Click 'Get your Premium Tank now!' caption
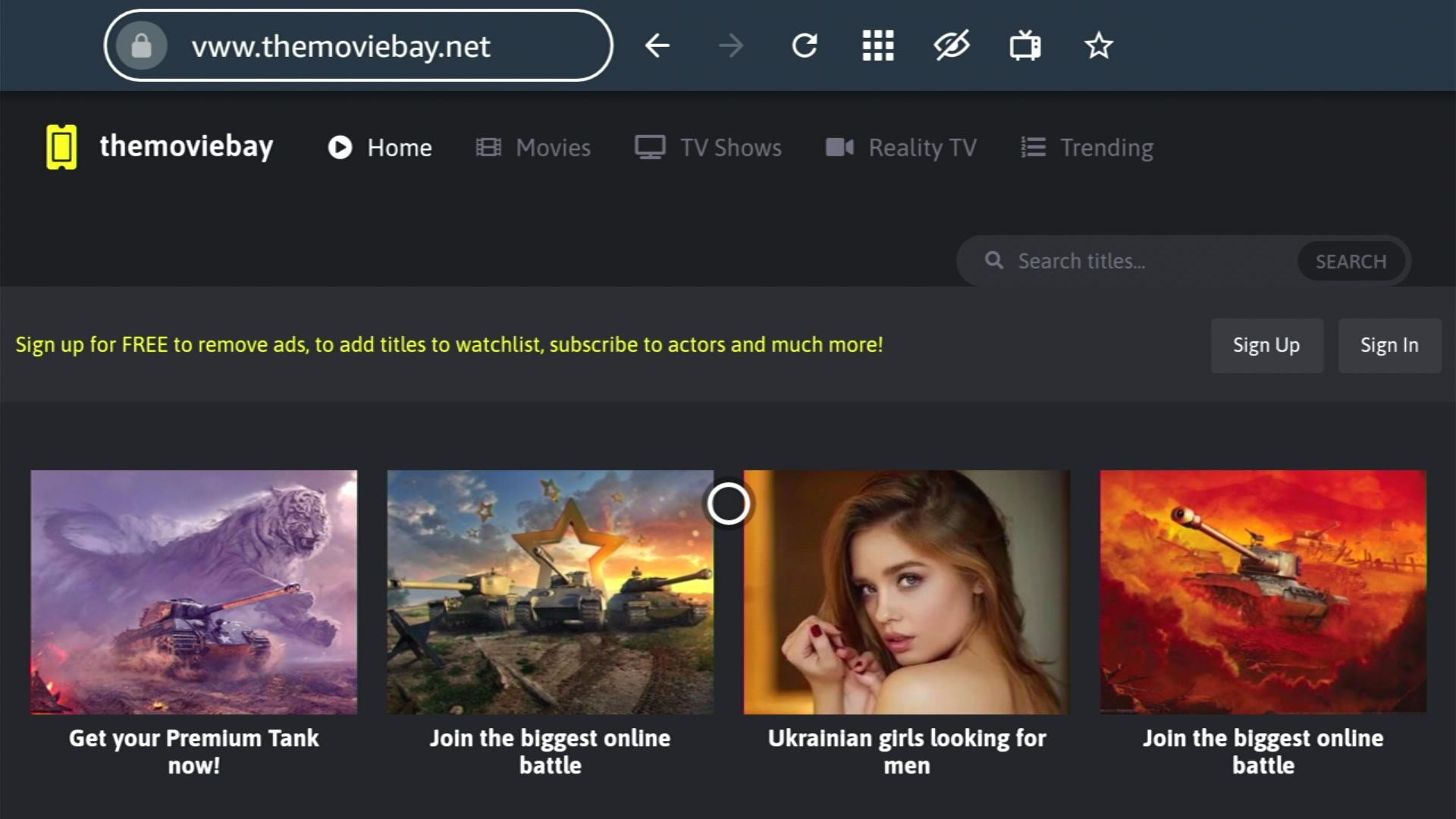The width and height of the screenshot is (1456, 819). (x=193, y=752)
